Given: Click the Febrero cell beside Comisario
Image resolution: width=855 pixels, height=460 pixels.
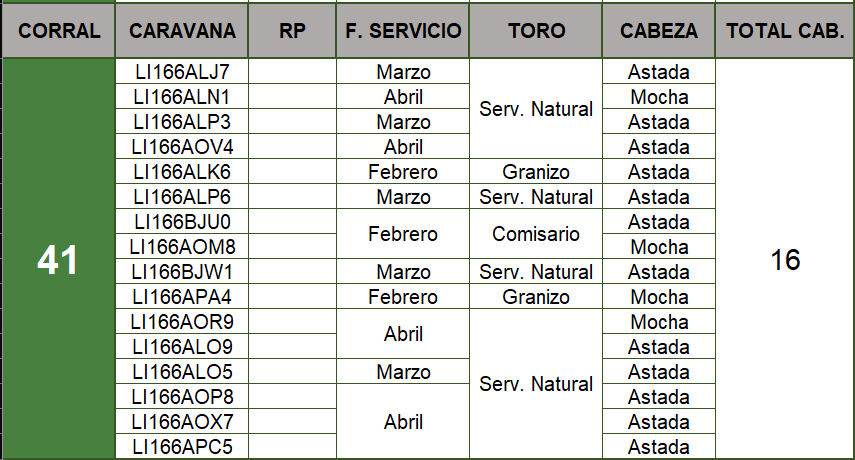Looking at the screenshot, I should coord(403,234).
